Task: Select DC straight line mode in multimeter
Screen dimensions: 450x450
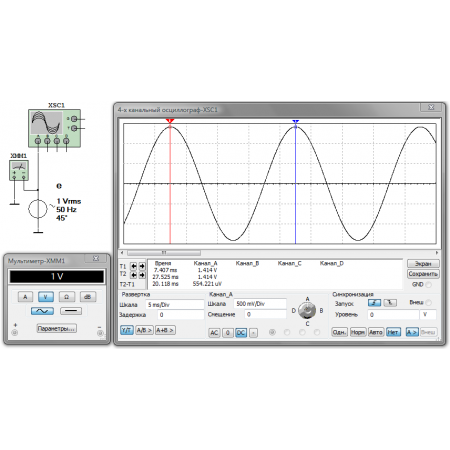Action: point(71,311)
